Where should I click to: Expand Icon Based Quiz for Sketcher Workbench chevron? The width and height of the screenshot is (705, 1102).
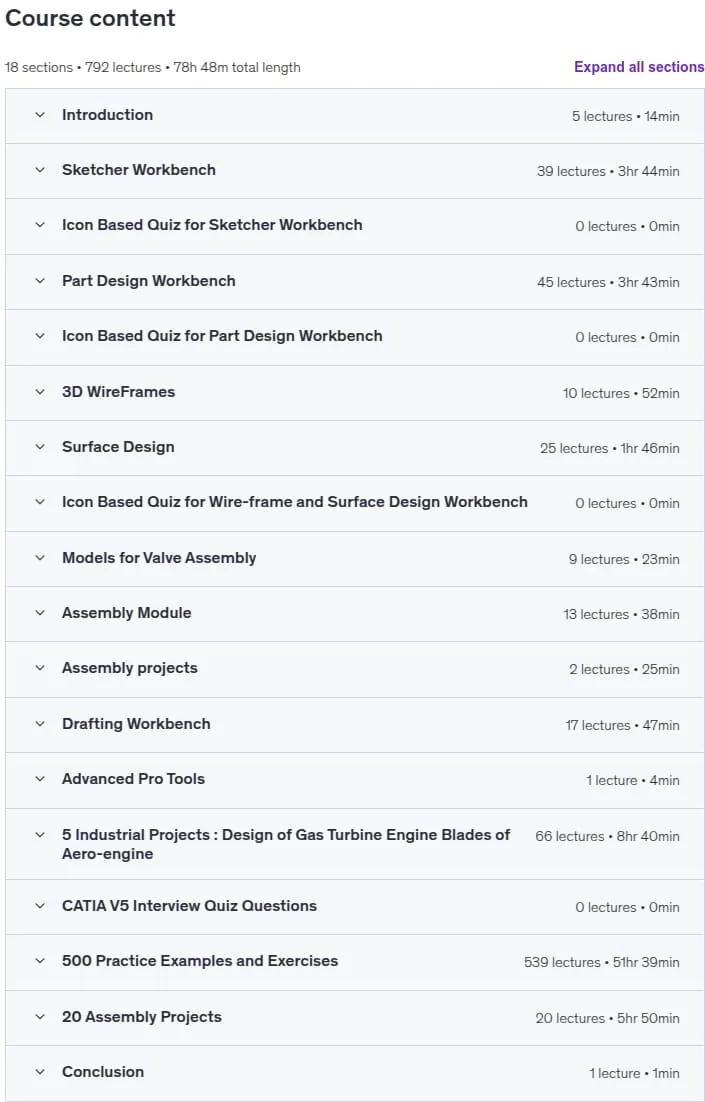point(40,225)
